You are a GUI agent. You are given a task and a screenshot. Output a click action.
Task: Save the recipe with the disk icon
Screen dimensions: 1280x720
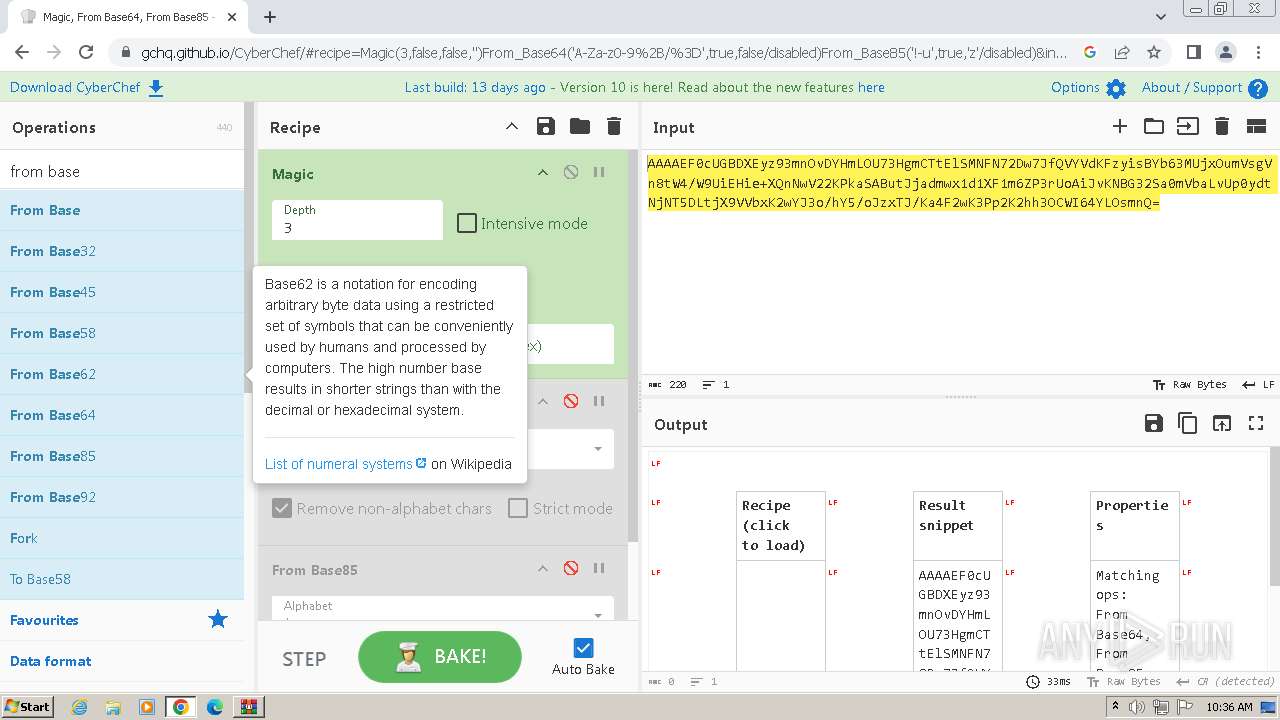[546, 126]
